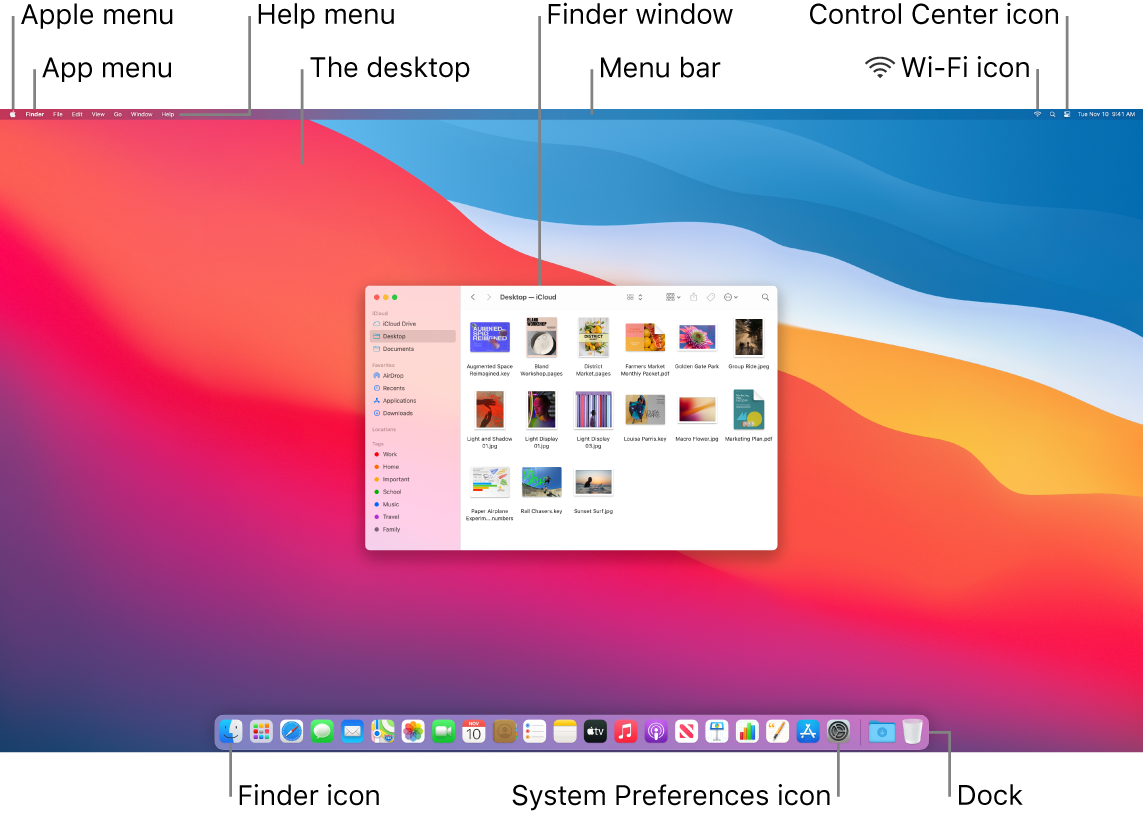The image size is (1144, 820).
Task: Open the Applications sidebar item
Action: (x=401, y=401)
